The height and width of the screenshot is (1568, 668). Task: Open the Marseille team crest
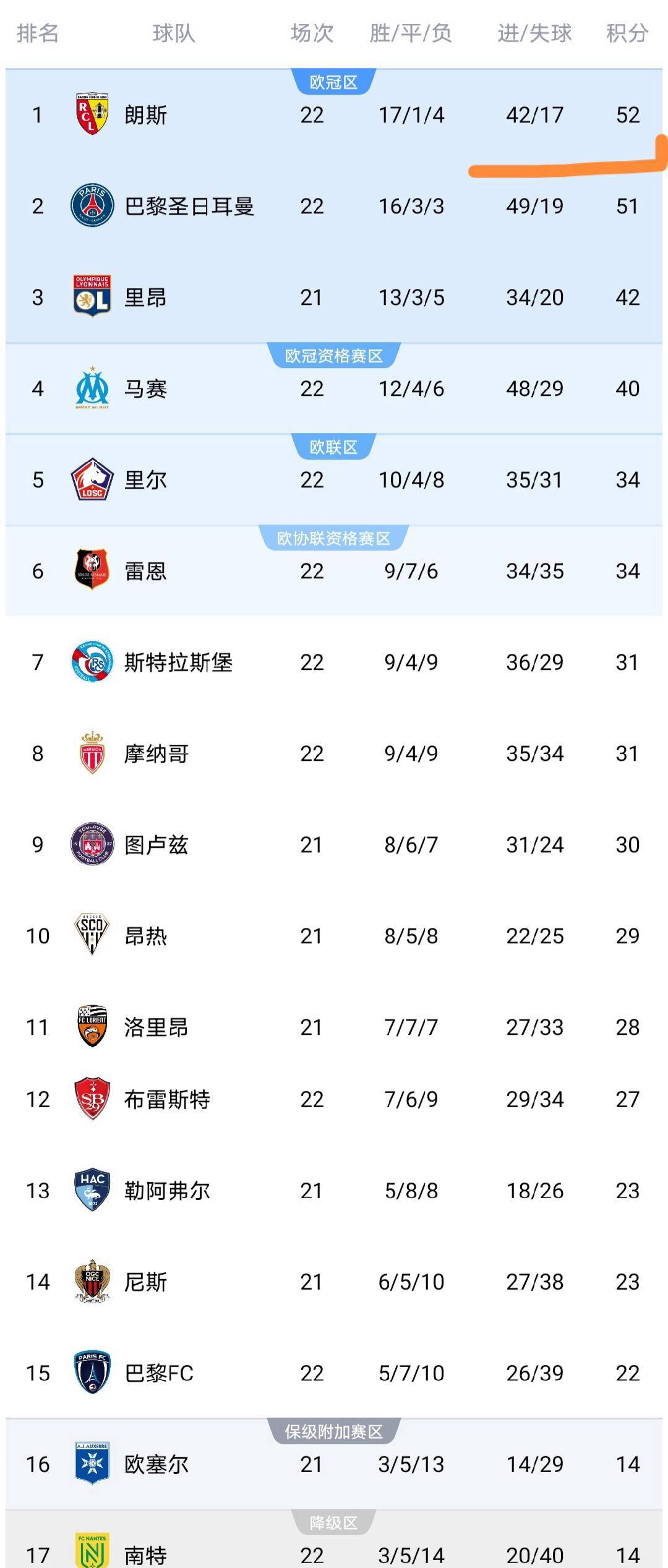tap(92, 388)
